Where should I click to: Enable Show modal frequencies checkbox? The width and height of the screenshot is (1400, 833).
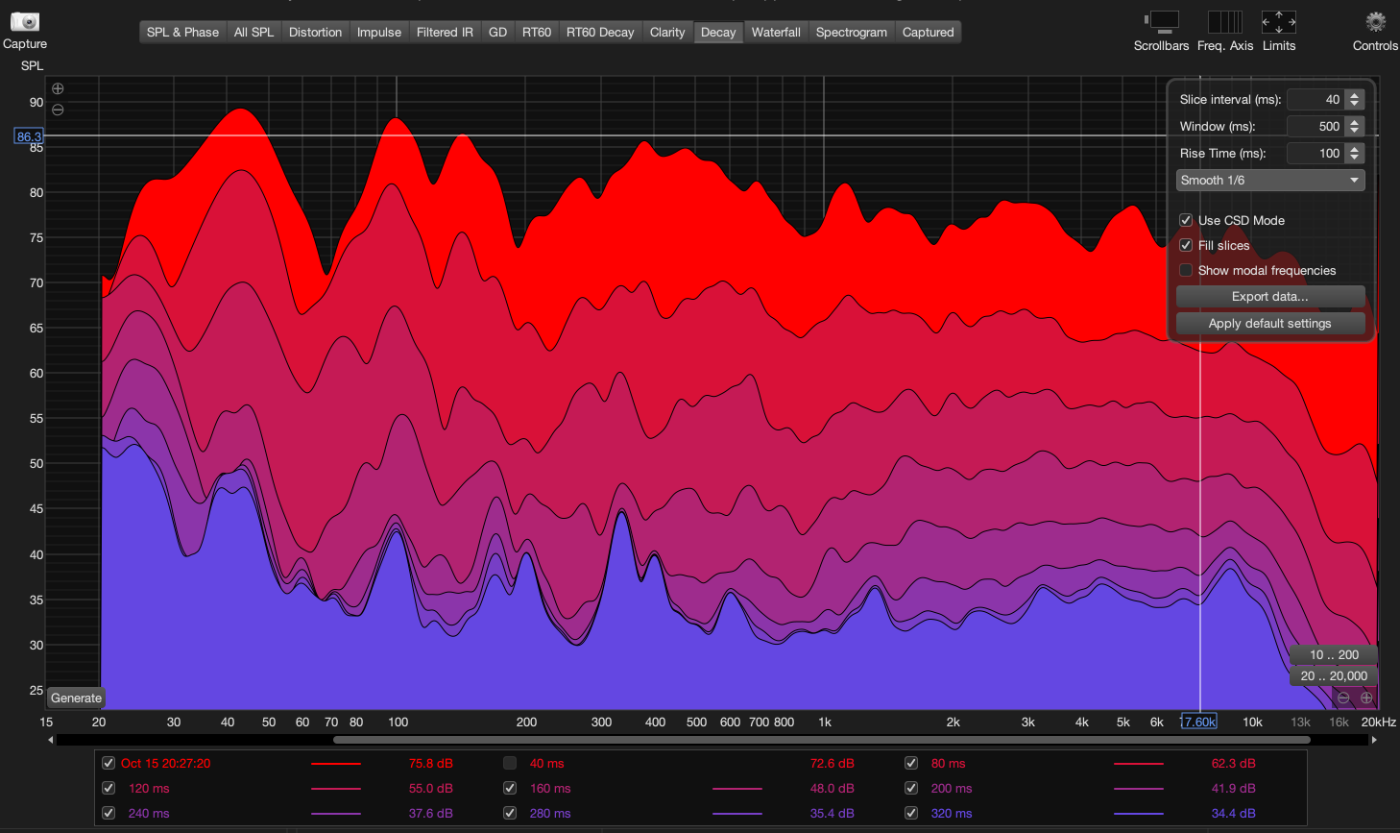click(1186, 270)
